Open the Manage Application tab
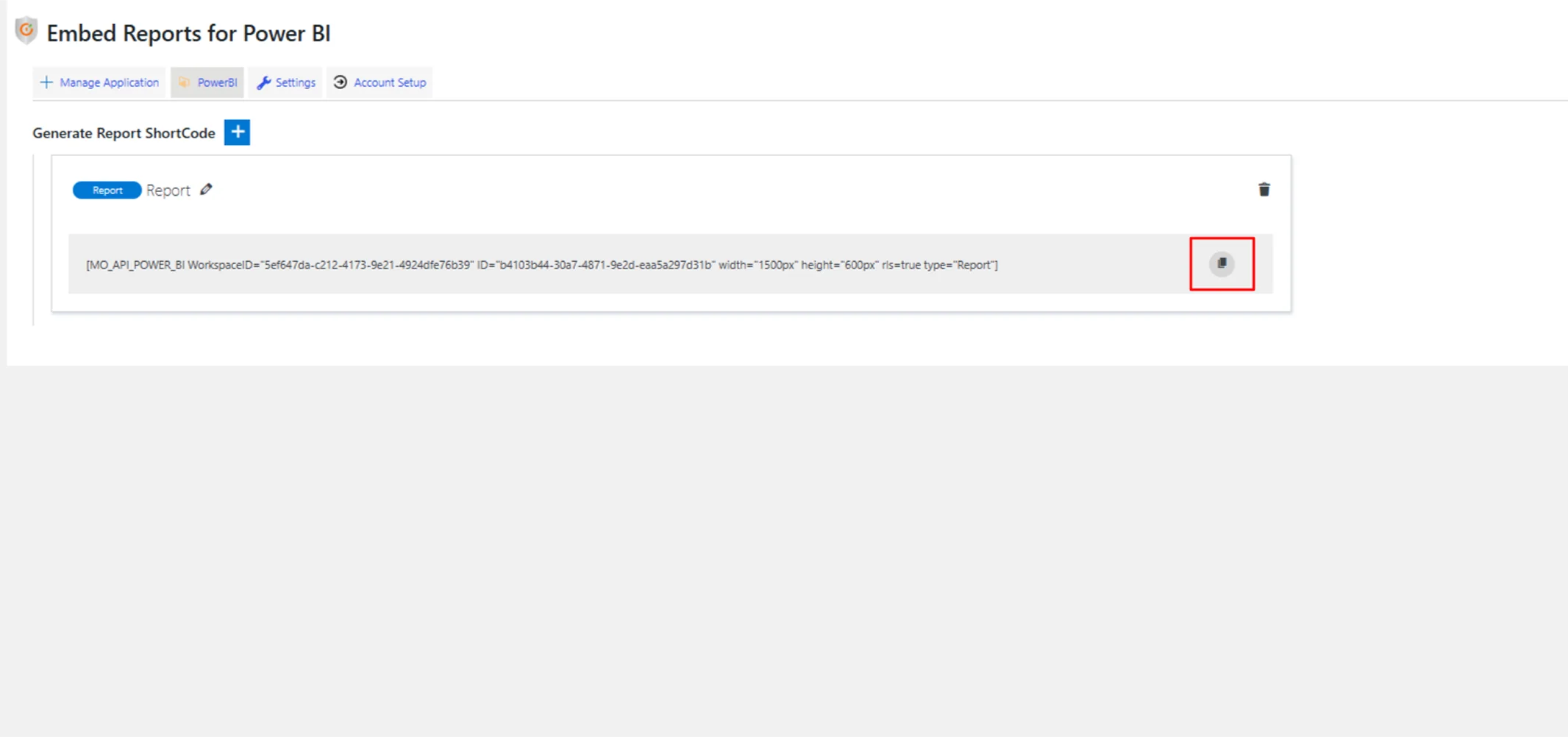This screenshot has width=1568, height=737. coord(99,82)
